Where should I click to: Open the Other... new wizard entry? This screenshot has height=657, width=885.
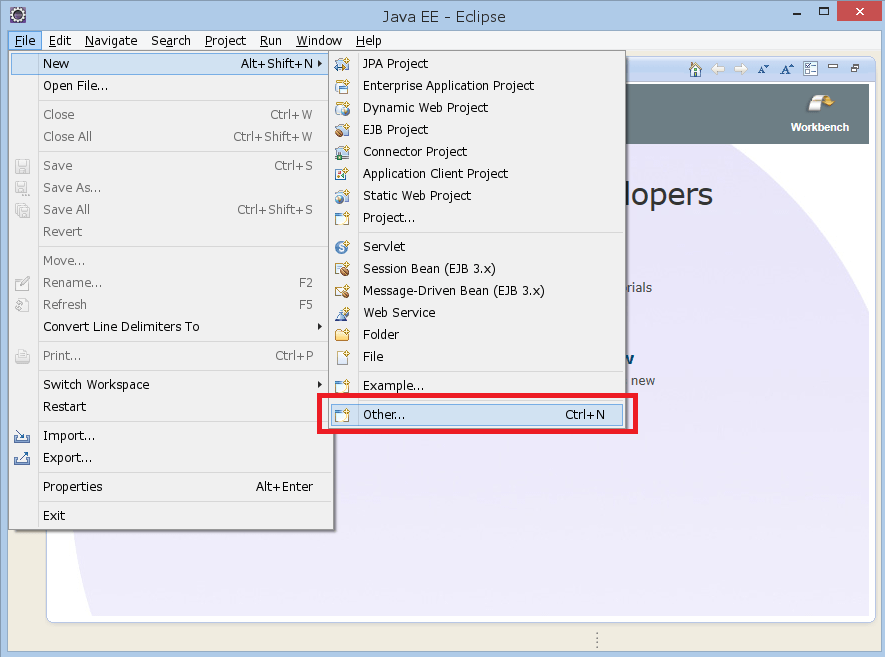[x=477, y=415]
